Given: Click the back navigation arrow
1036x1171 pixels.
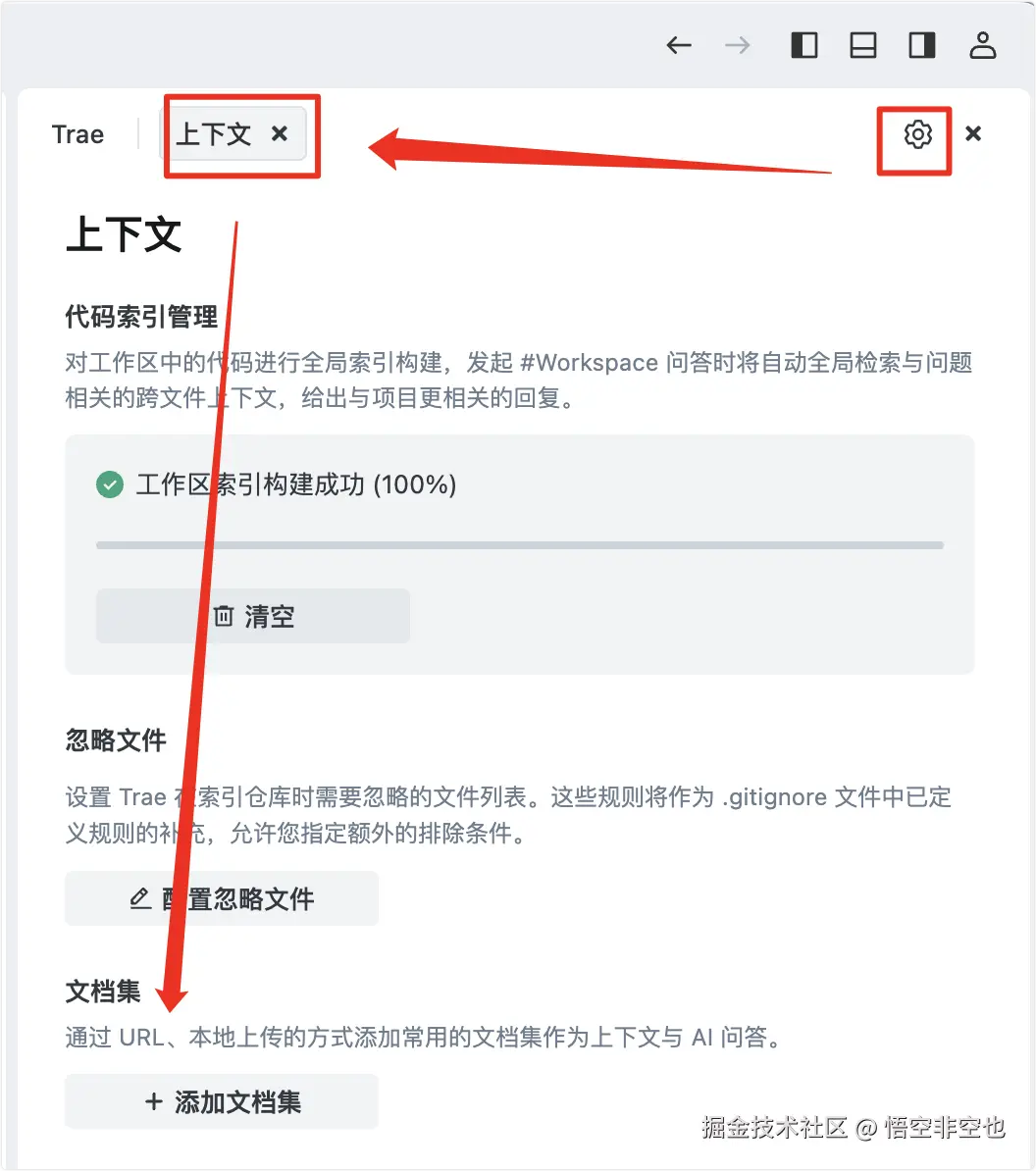Looking at the screenshot, I should [678, 45].
